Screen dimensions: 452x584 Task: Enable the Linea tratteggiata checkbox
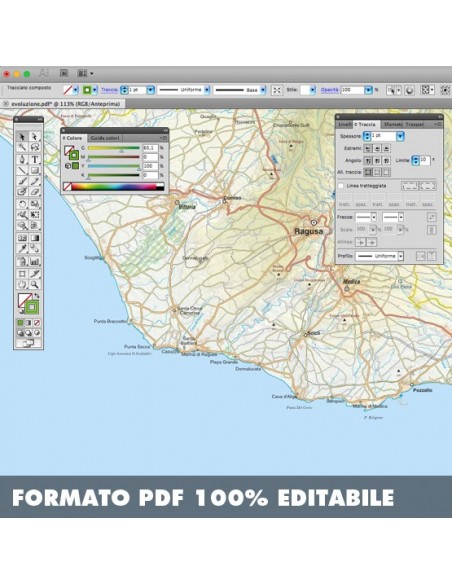tap(340, 185)
